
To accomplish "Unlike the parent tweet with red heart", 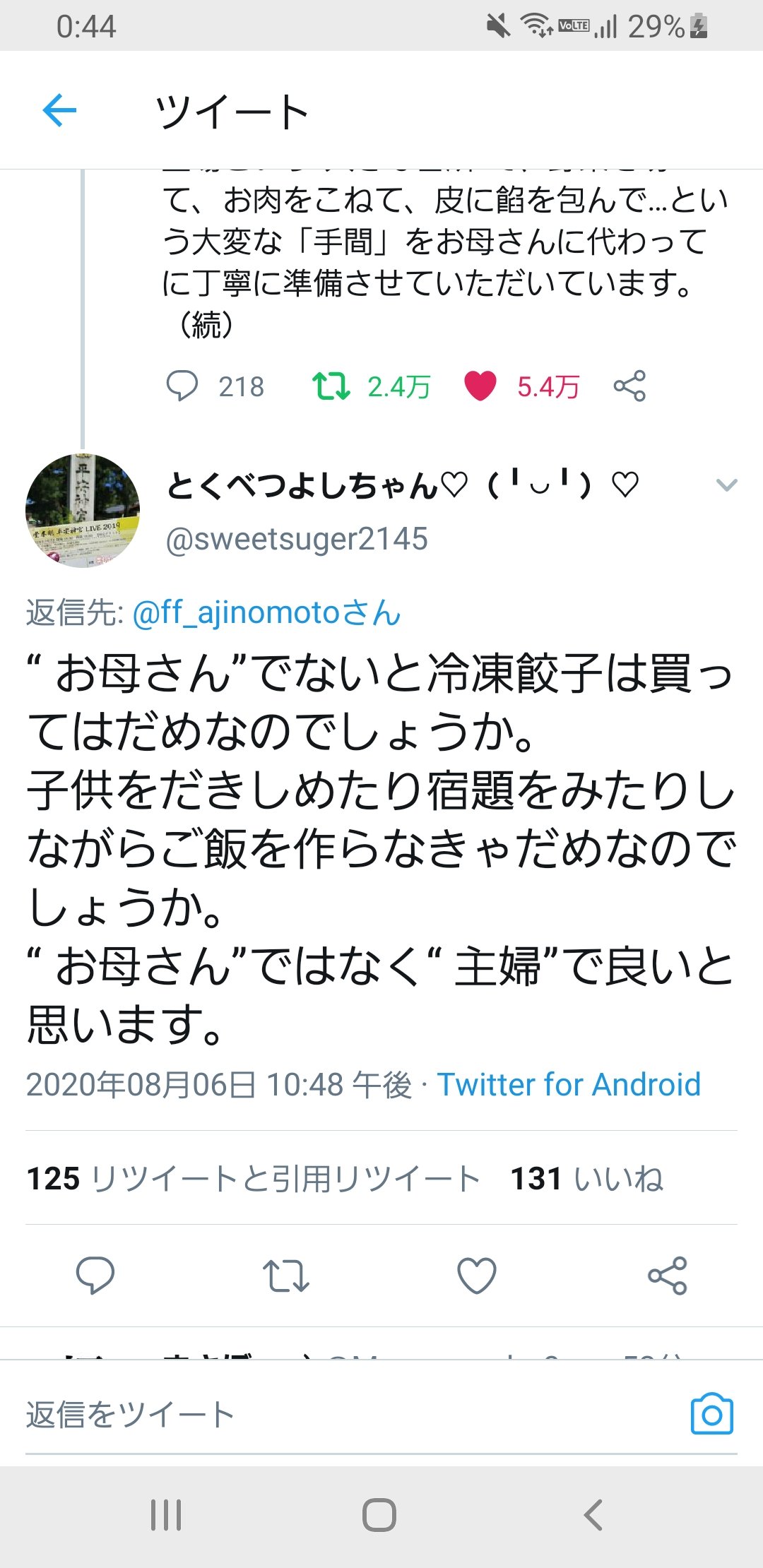I will tap(480, 386).
